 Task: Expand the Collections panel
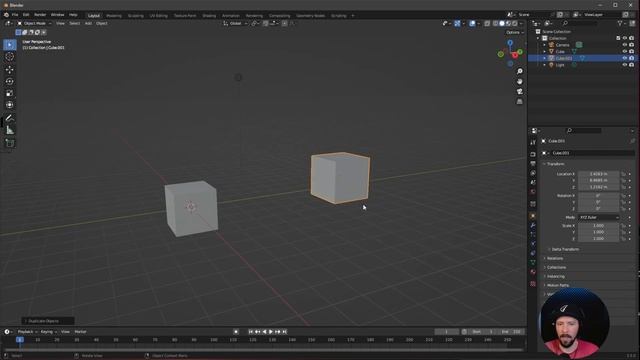click(556, 267)
